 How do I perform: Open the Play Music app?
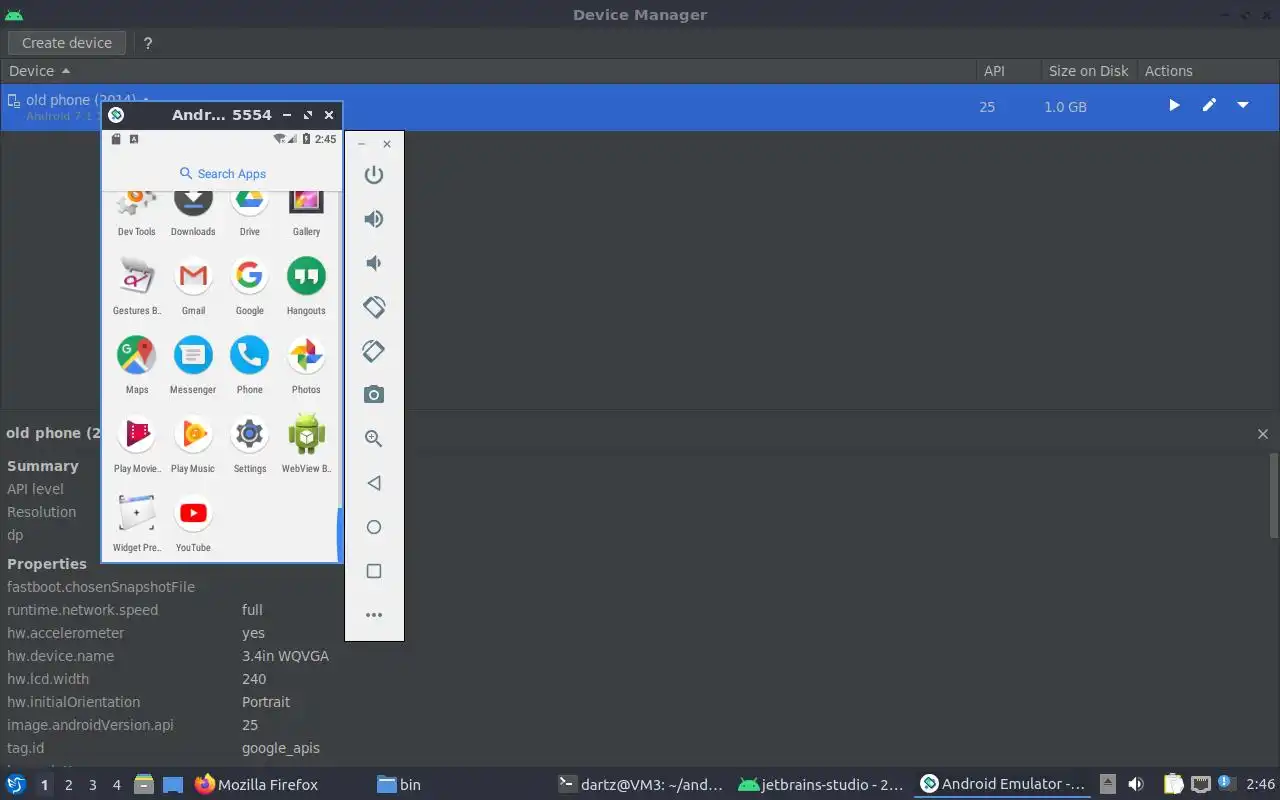[193, 443]
